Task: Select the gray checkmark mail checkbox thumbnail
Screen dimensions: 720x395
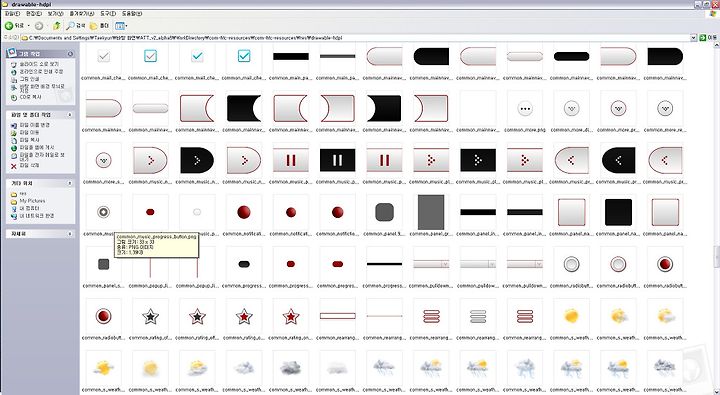Action: click(104, 56)
